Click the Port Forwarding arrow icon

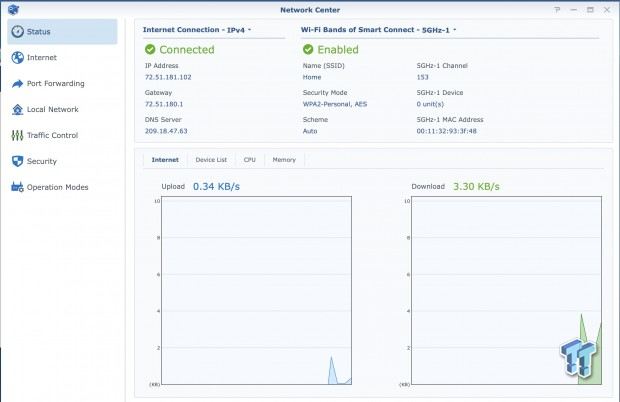pos(17,84)
